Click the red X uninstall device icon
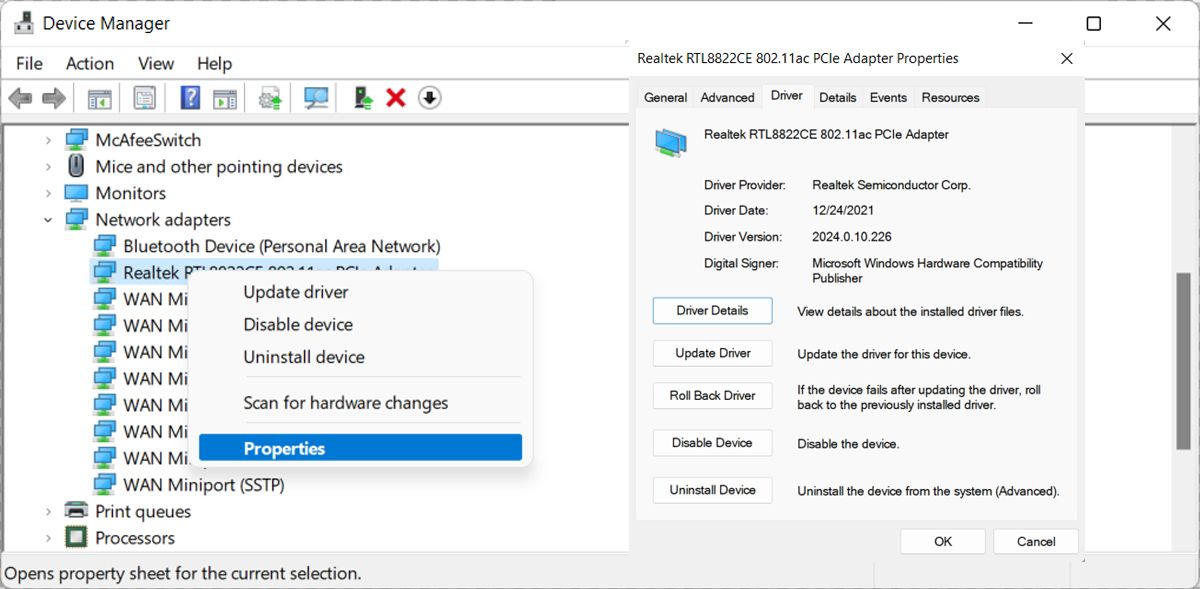Image resolution: width=1200 pixels, height=589 pixels. click(396, 98)
